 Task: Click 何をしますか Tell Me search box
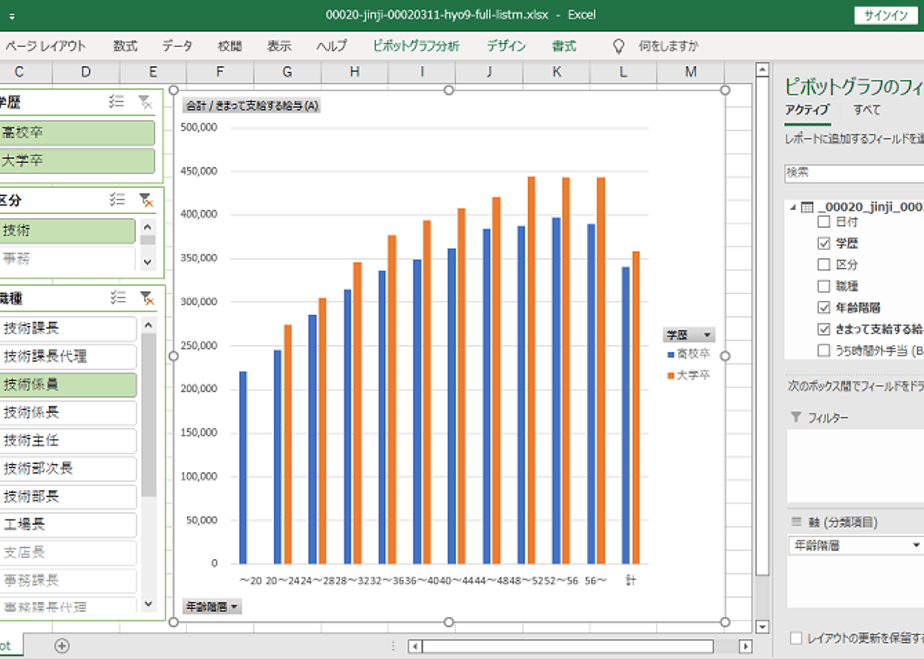[x=668, y=46]
